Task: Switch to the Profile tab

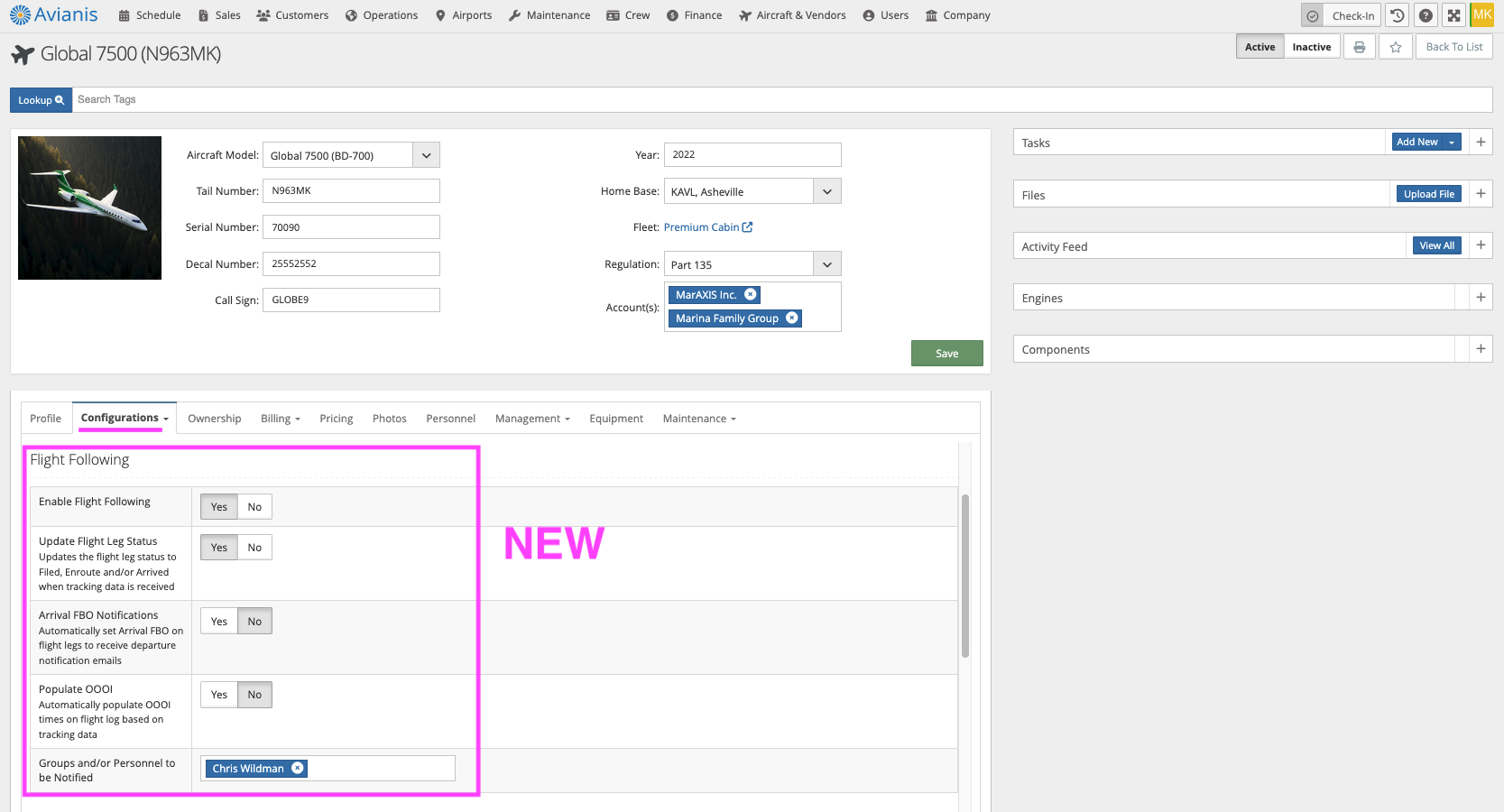Action: [45, 419]
